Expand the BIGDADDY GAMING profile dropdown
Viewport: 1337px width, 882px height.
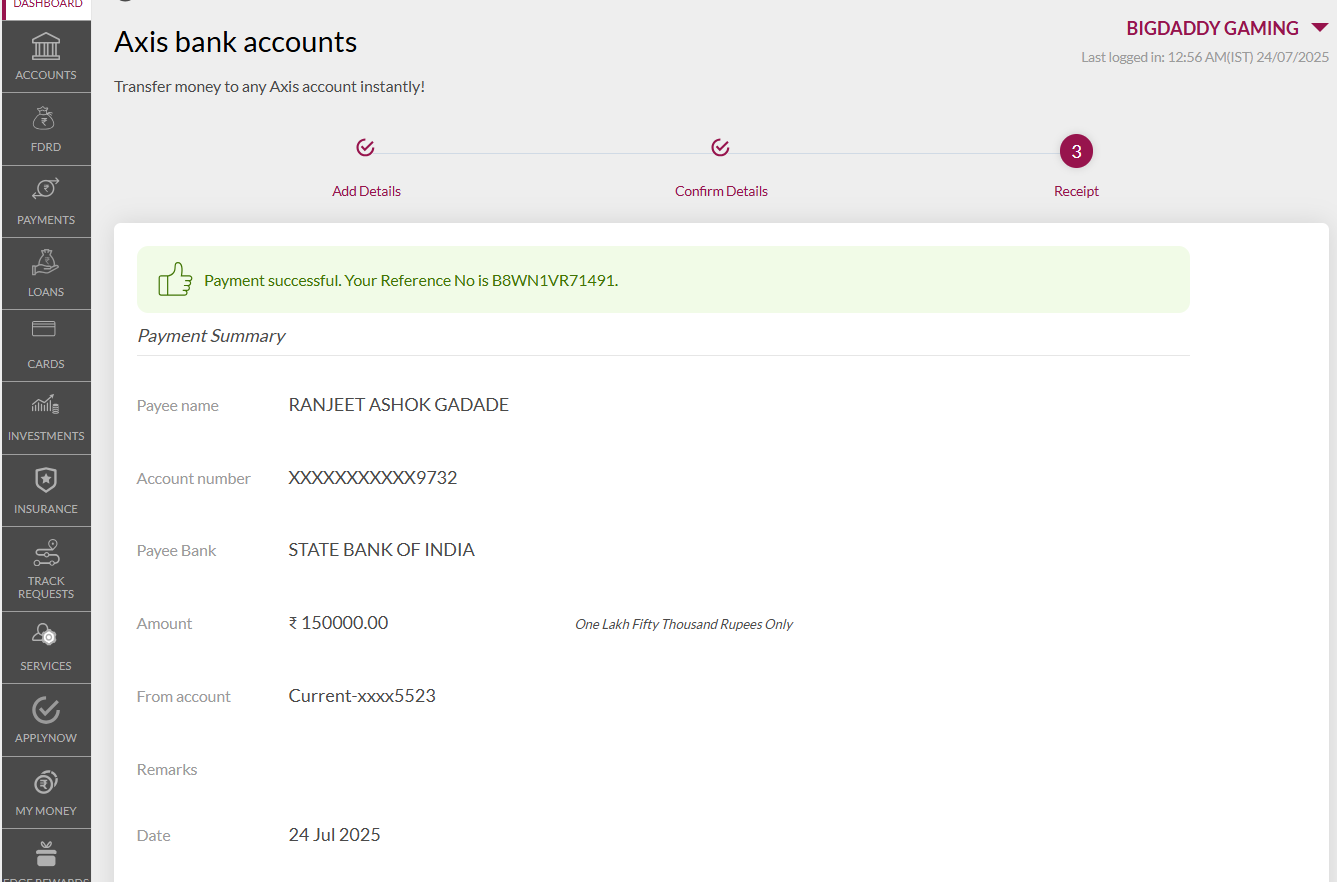pyautogui.click(x=1226, y=28)
